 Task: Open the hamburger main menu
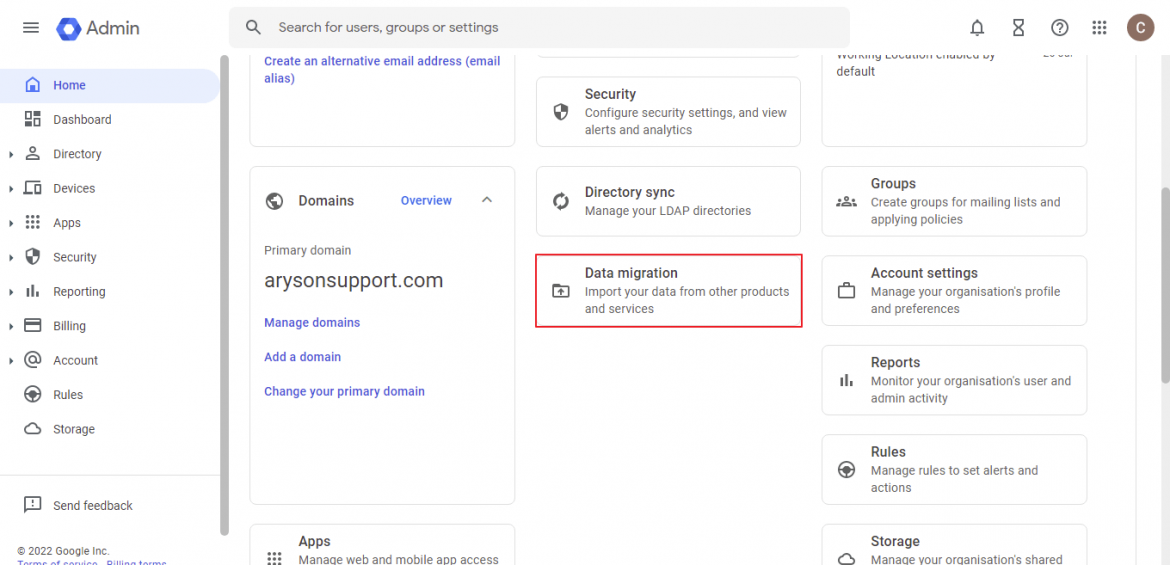click(31, 28)
